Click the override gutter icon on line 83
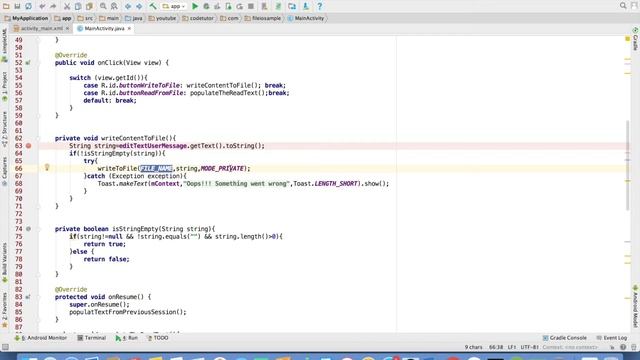The image size is (640, 360). (x=28, y=297)
